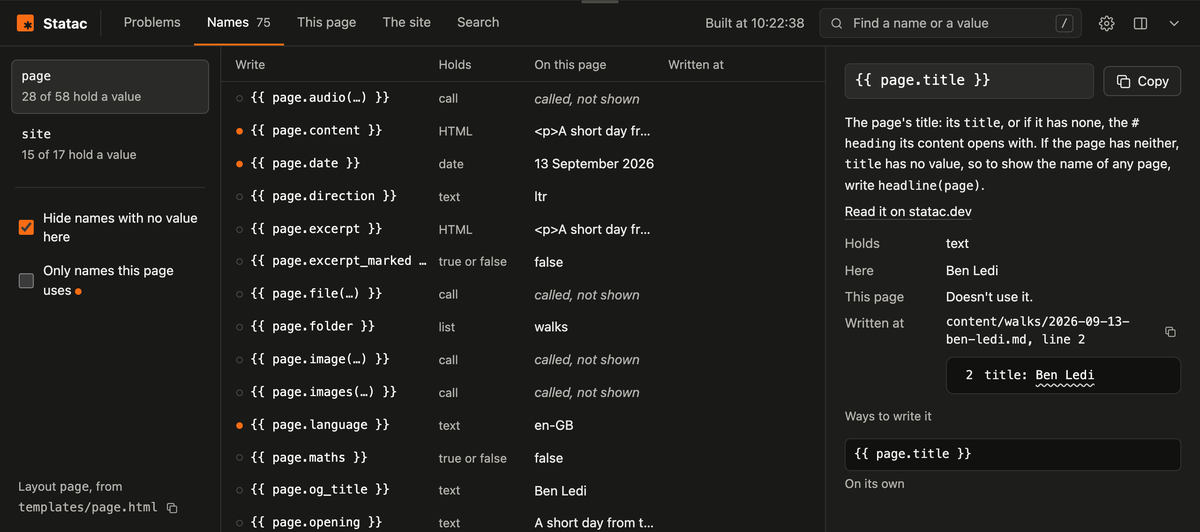Focus the Find a name or value field

pyautogui.click(x=951, y=23)
